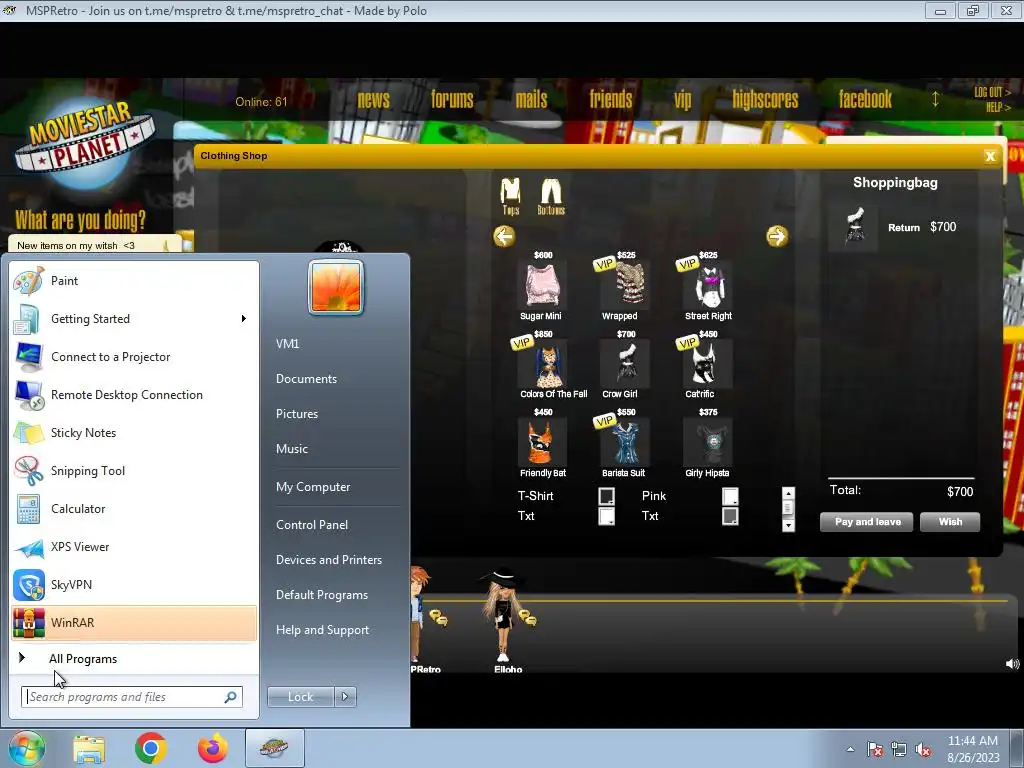Image resolution: width=1024 pixels, height=768 pixels.
Task: Open the T-Shirt color swatch
Action: pyautogui.click(x=607, y=496)
